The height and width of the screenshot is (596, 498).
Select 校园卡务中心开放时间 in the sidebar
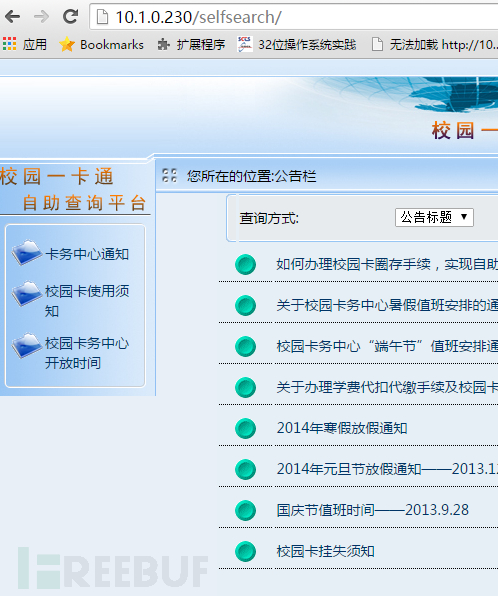[87, 353]
